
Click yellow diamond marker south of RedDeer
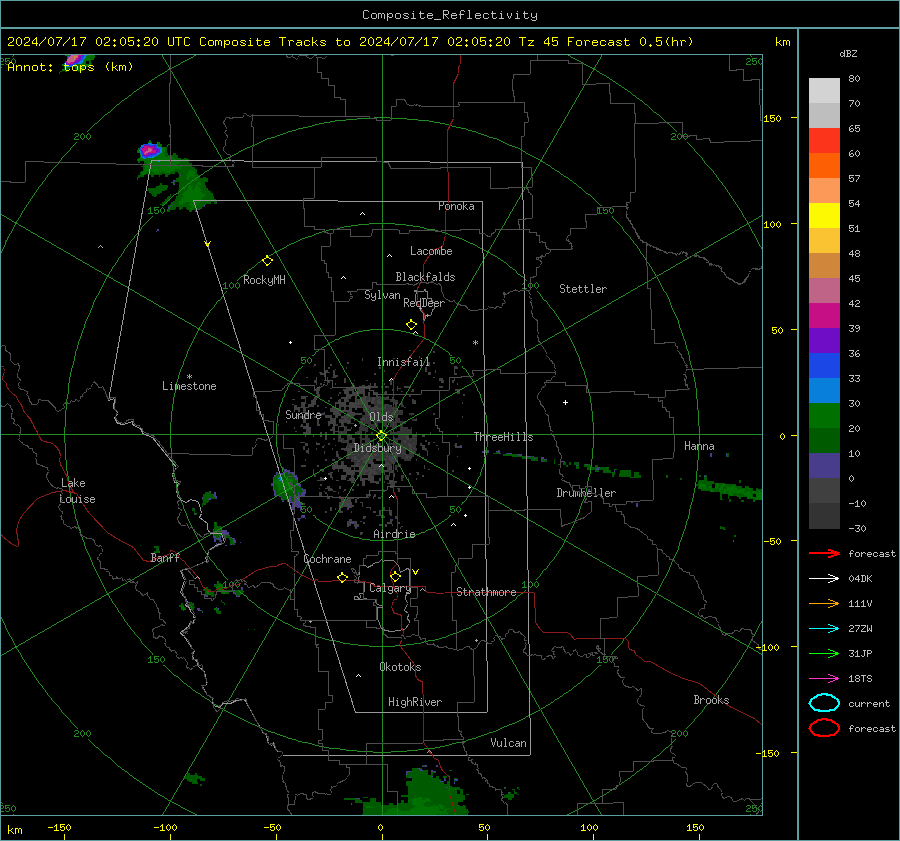coord(411,325)
